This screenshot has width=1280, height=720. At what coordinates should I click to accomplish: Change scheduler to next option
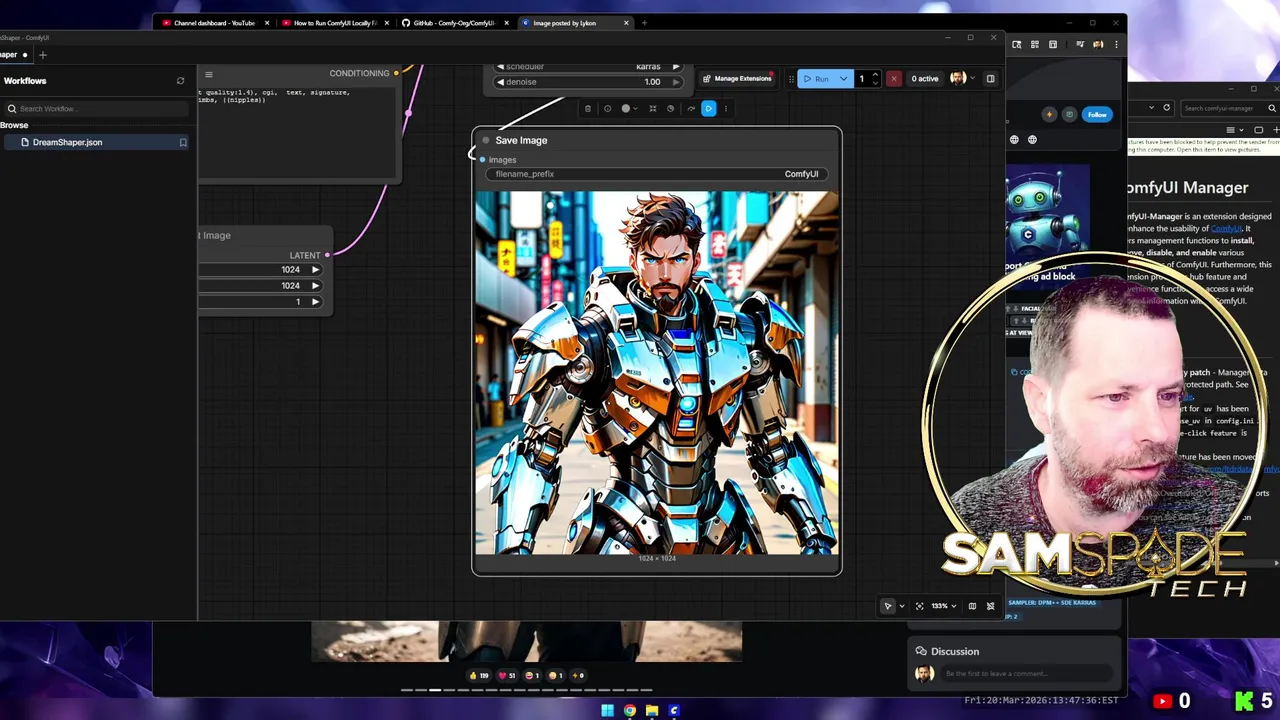(676, 67)
